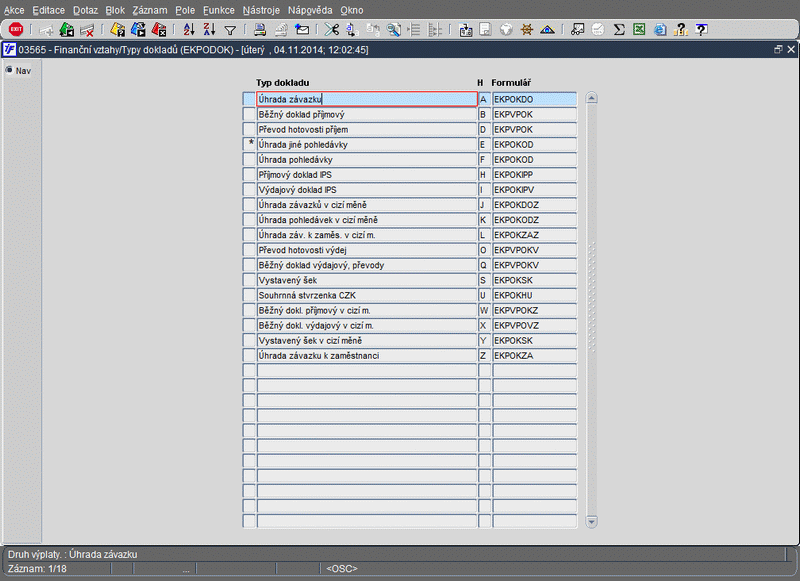Open the Funkce menu
800x581 pixels.
[219, 10]
